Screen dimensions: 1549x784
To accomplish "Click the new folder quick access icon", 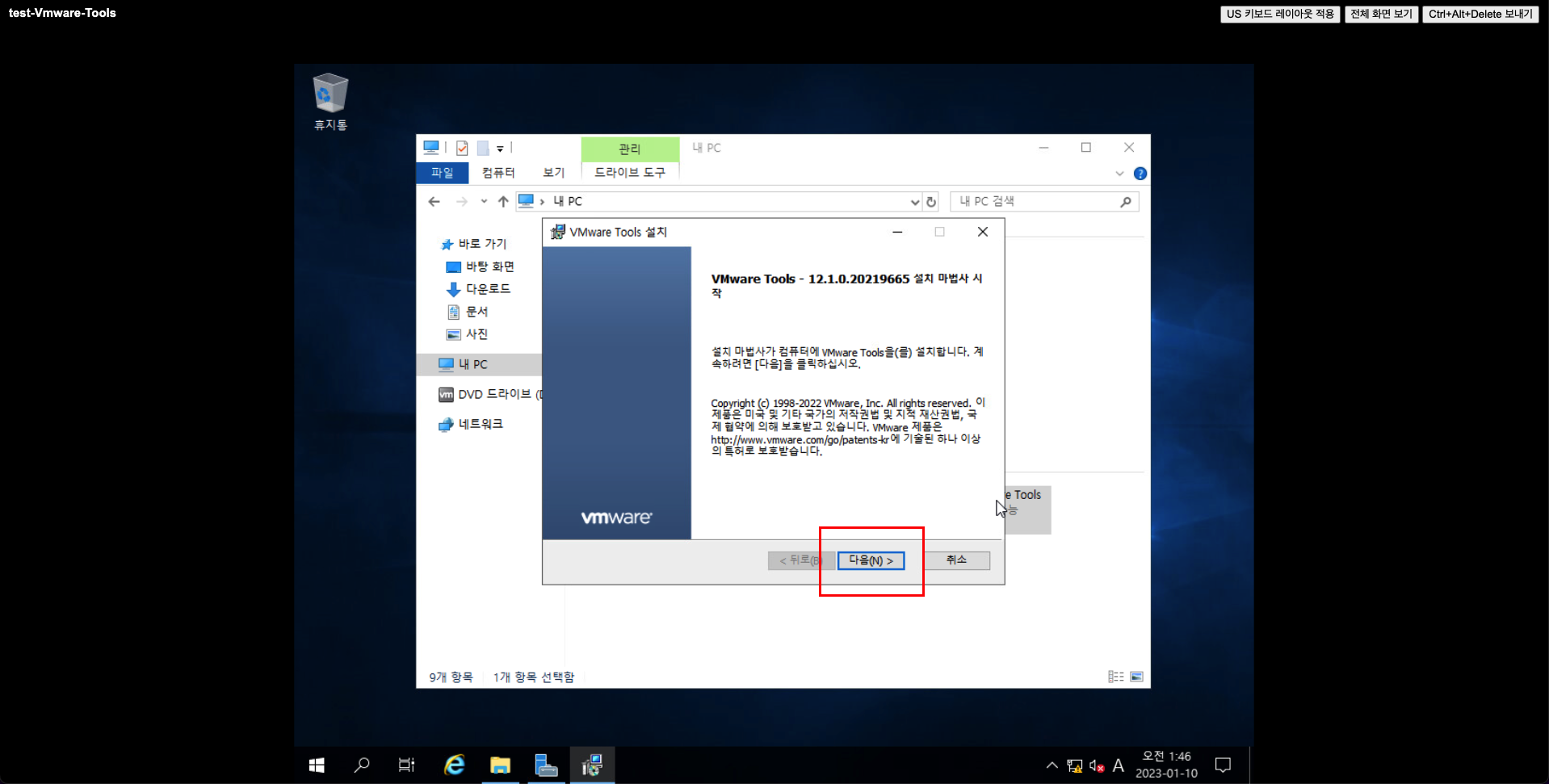I will [483, 149].
